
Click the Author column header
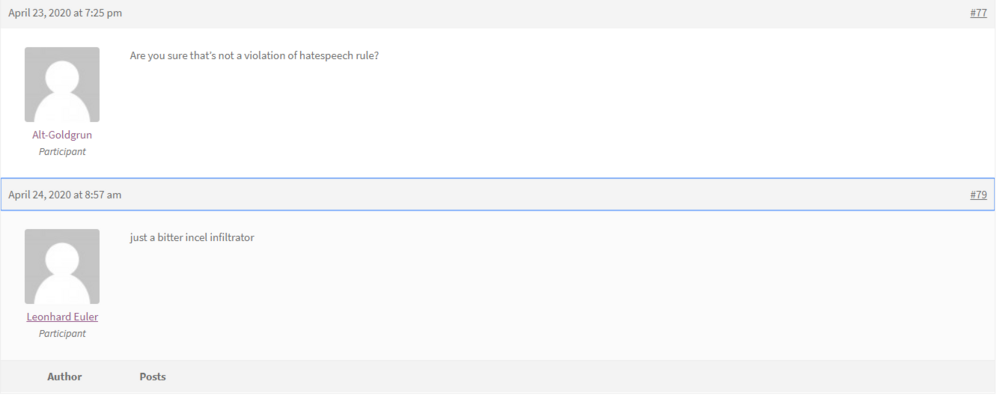(64, 377)
